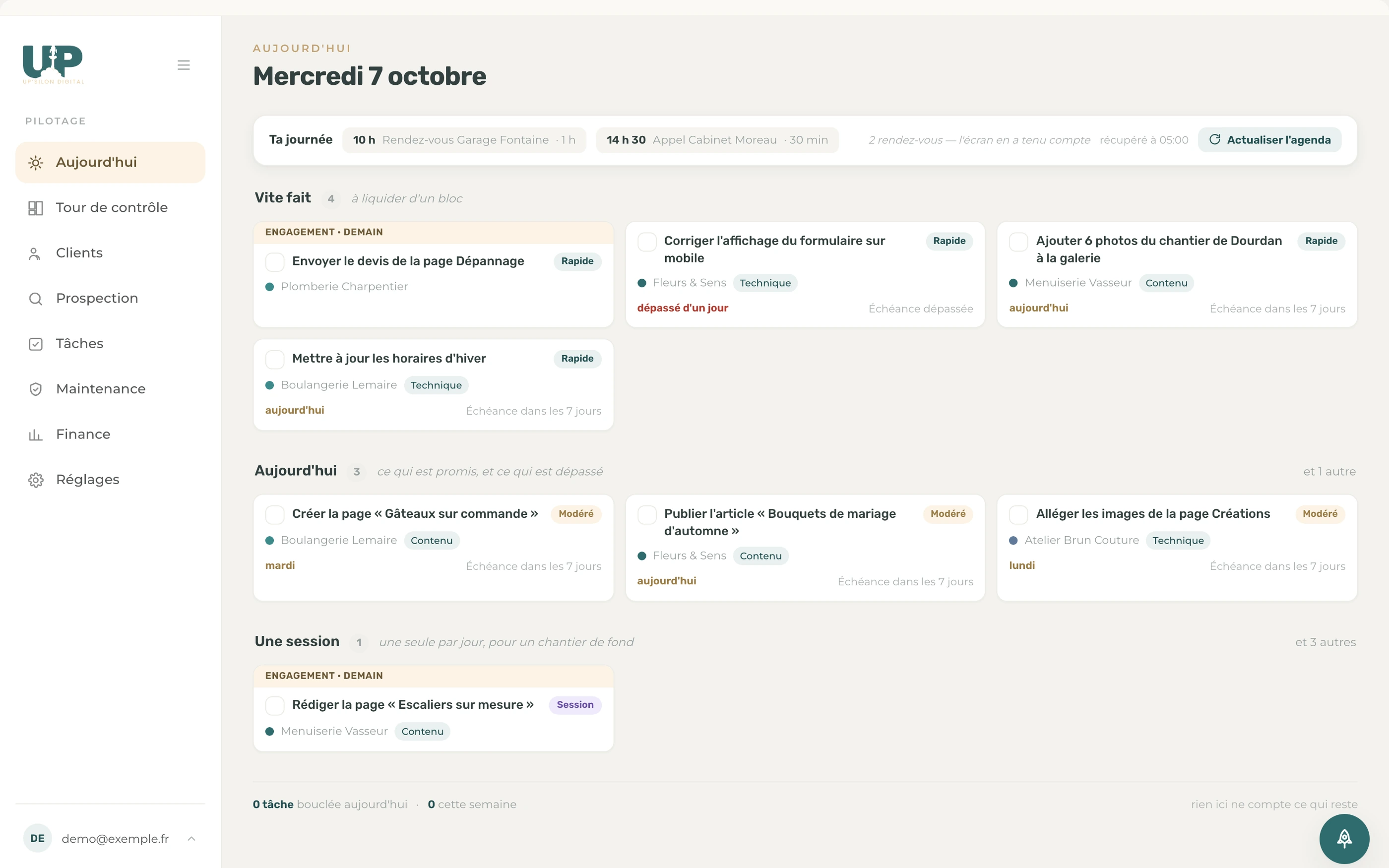Click 'dépassé d'un jour' label
Image resolution: width=1389 pixels, height=868 pixels.
683,309
